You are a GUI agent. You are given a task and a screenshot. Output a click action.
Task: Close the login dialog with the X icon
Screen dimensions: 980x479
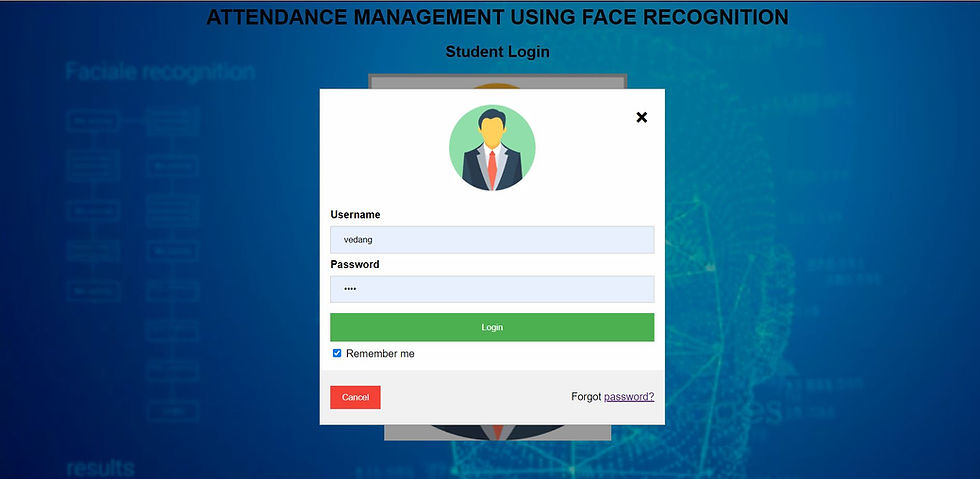point(641,117)
